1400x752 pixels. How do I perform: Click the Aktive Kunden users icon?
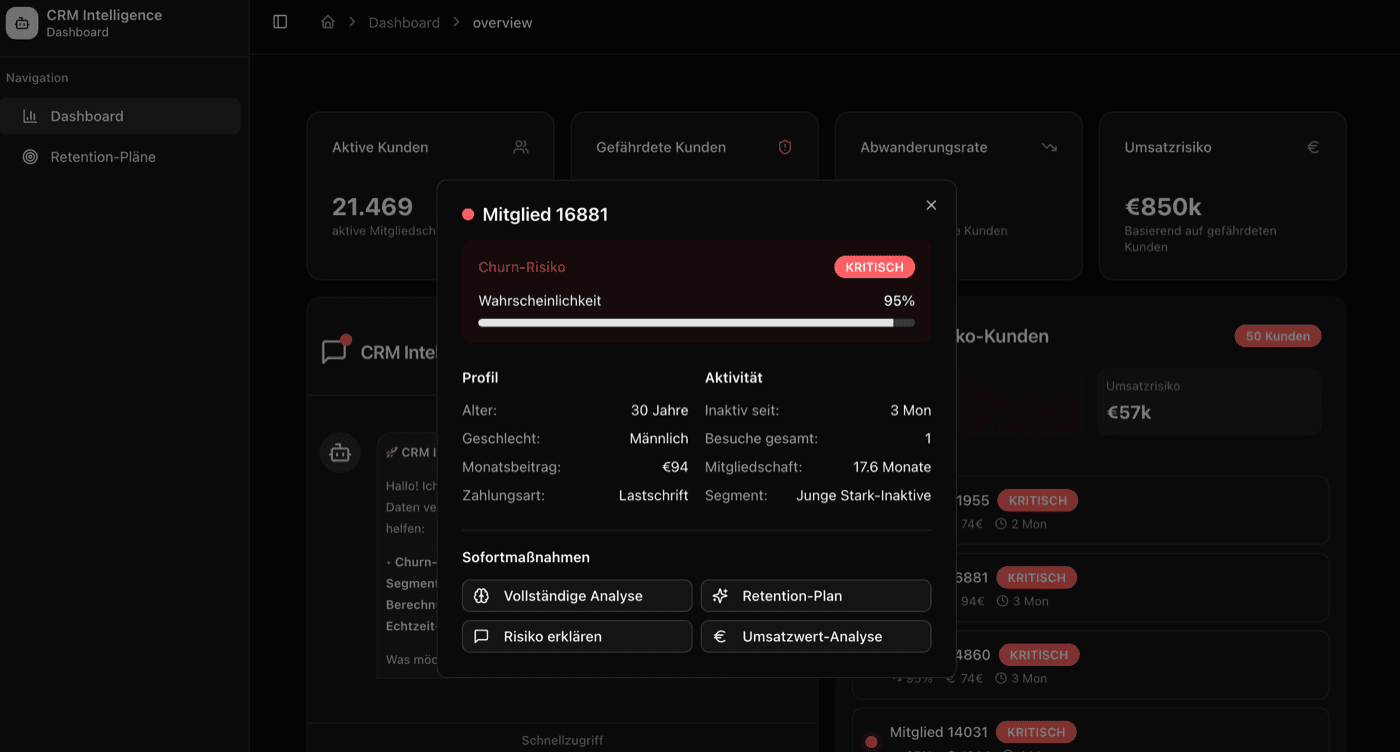point(521,147)
